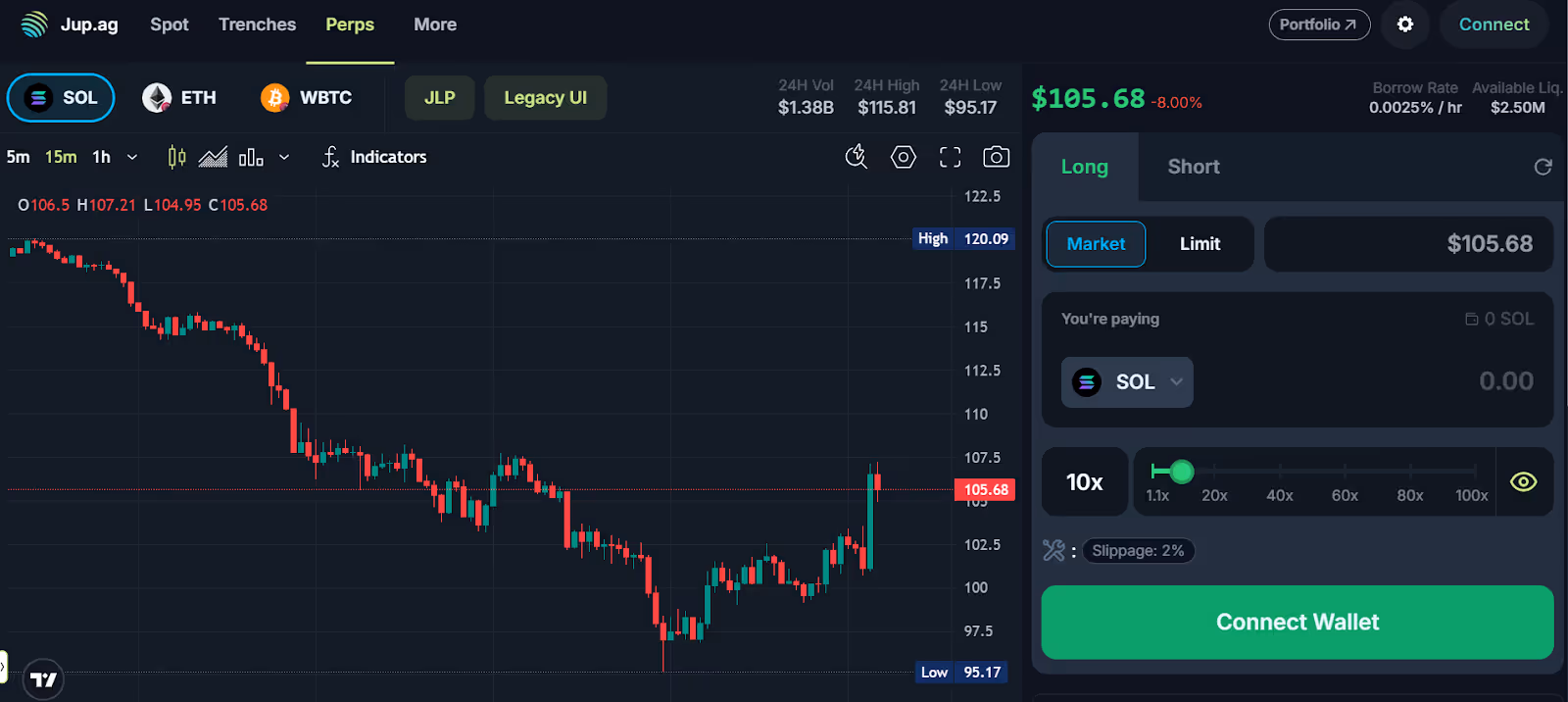The height and width of the screenshot is (702, 1568).
Task: Click the Low 95.17 chart label
Action: click(x=960, y=673)
